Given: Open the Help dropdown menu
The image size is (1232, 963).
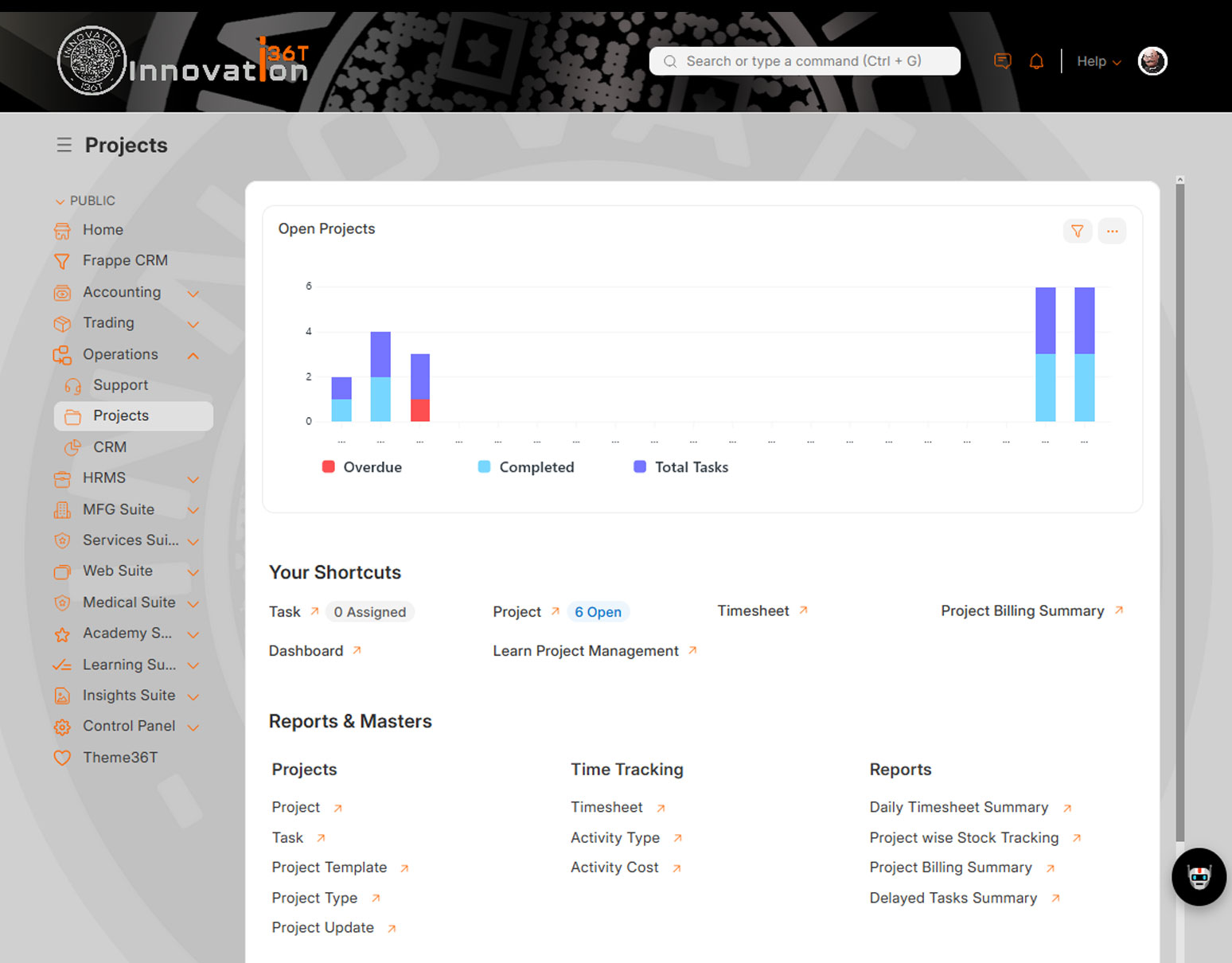Looking at the screenshot, I should tap(1098, 61).
